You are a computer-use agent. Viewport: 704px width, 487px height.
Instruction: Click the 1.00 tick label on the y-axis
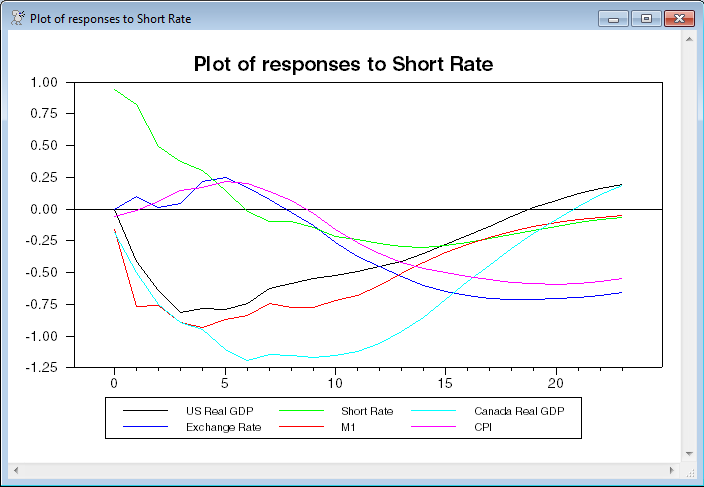pos(45,82)
